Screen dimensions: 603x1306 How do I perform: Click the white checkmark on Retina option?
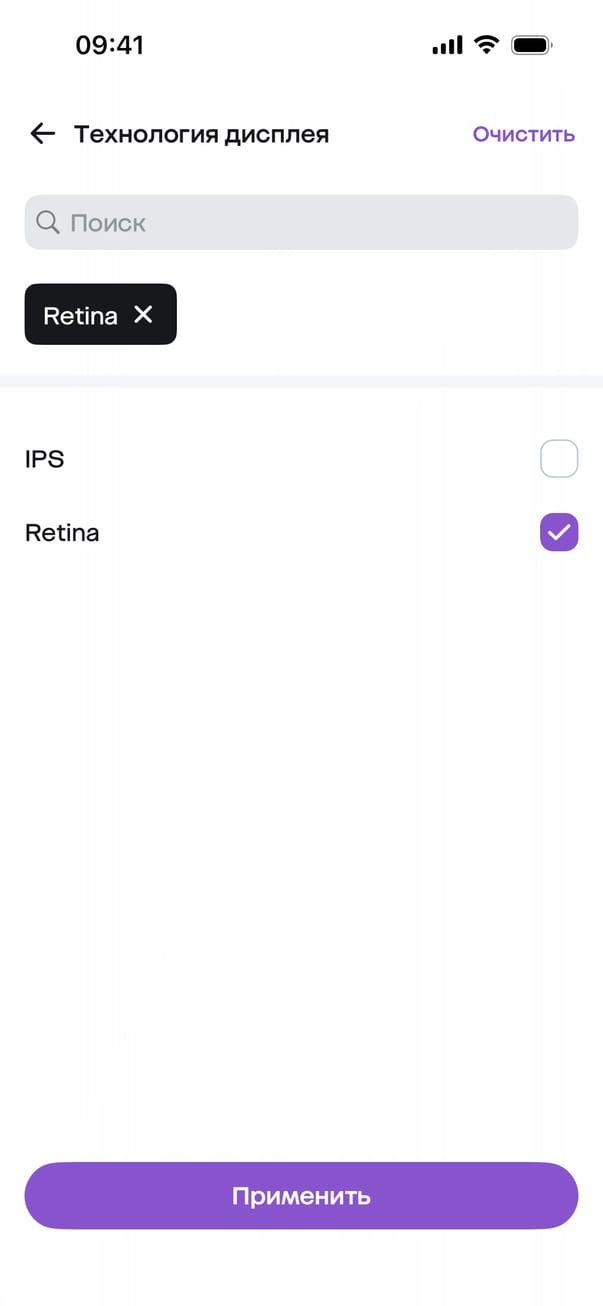pos(559,533)
